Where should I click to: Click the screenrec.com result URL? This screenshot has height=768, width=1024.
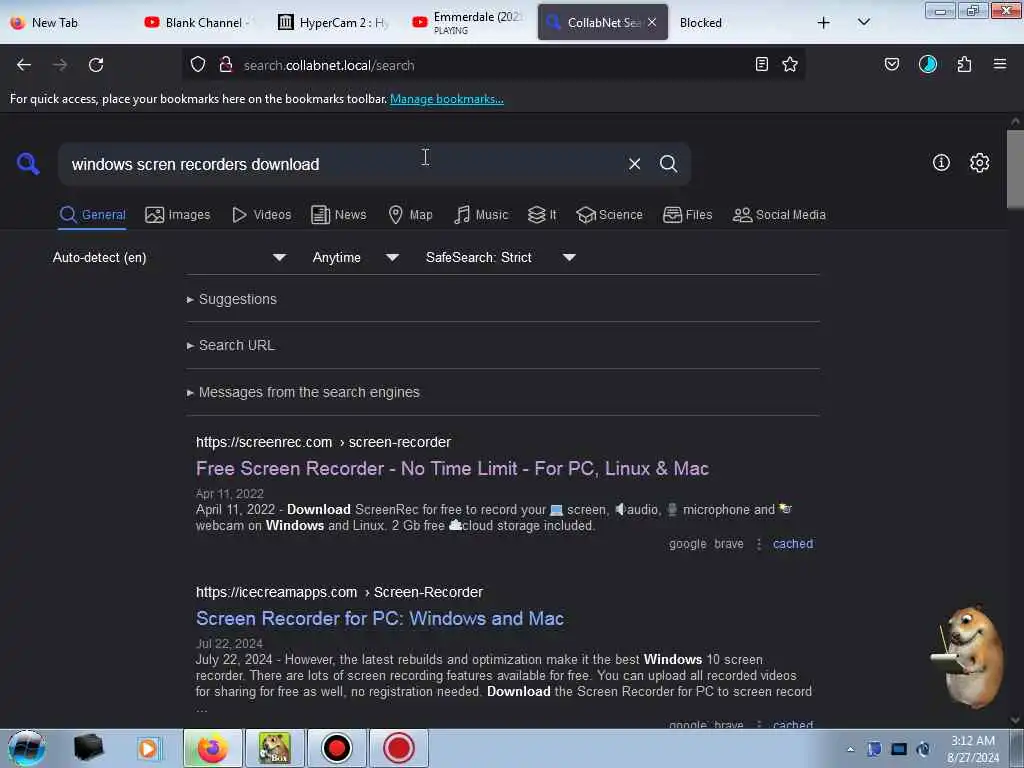(x=323, y=442)
